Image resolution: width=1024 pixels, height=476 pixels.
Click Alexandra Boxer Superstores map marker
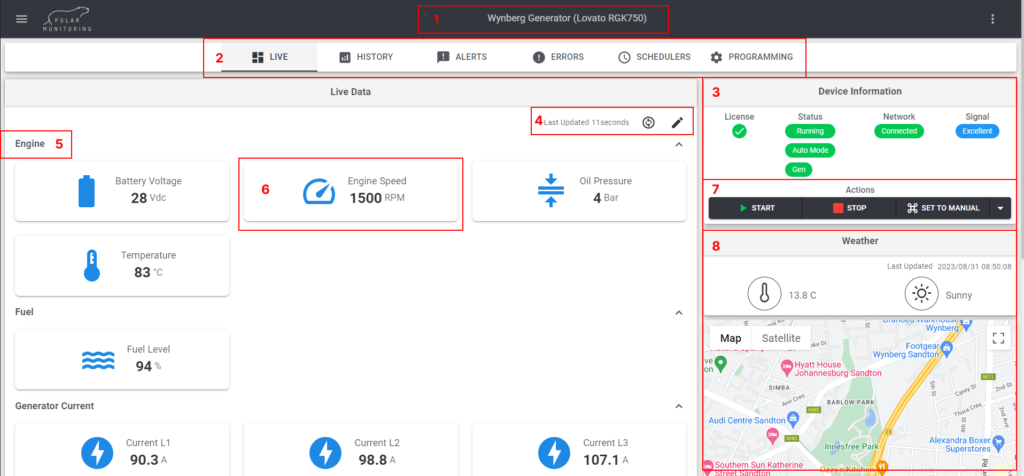(x=999, y=444)
